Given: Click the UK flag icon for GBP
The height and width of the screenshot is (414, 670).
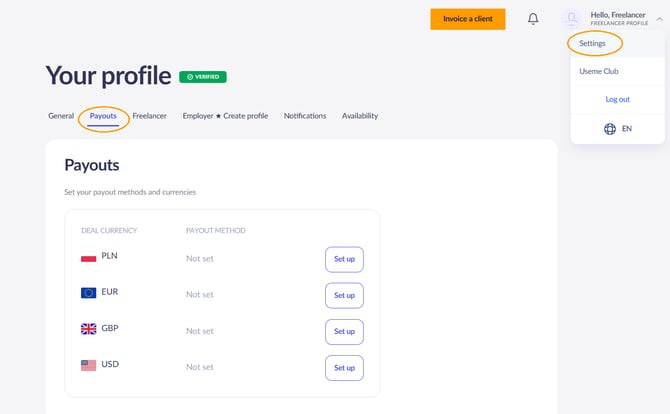Looking at the screenshot, I should tap(88, 329).
